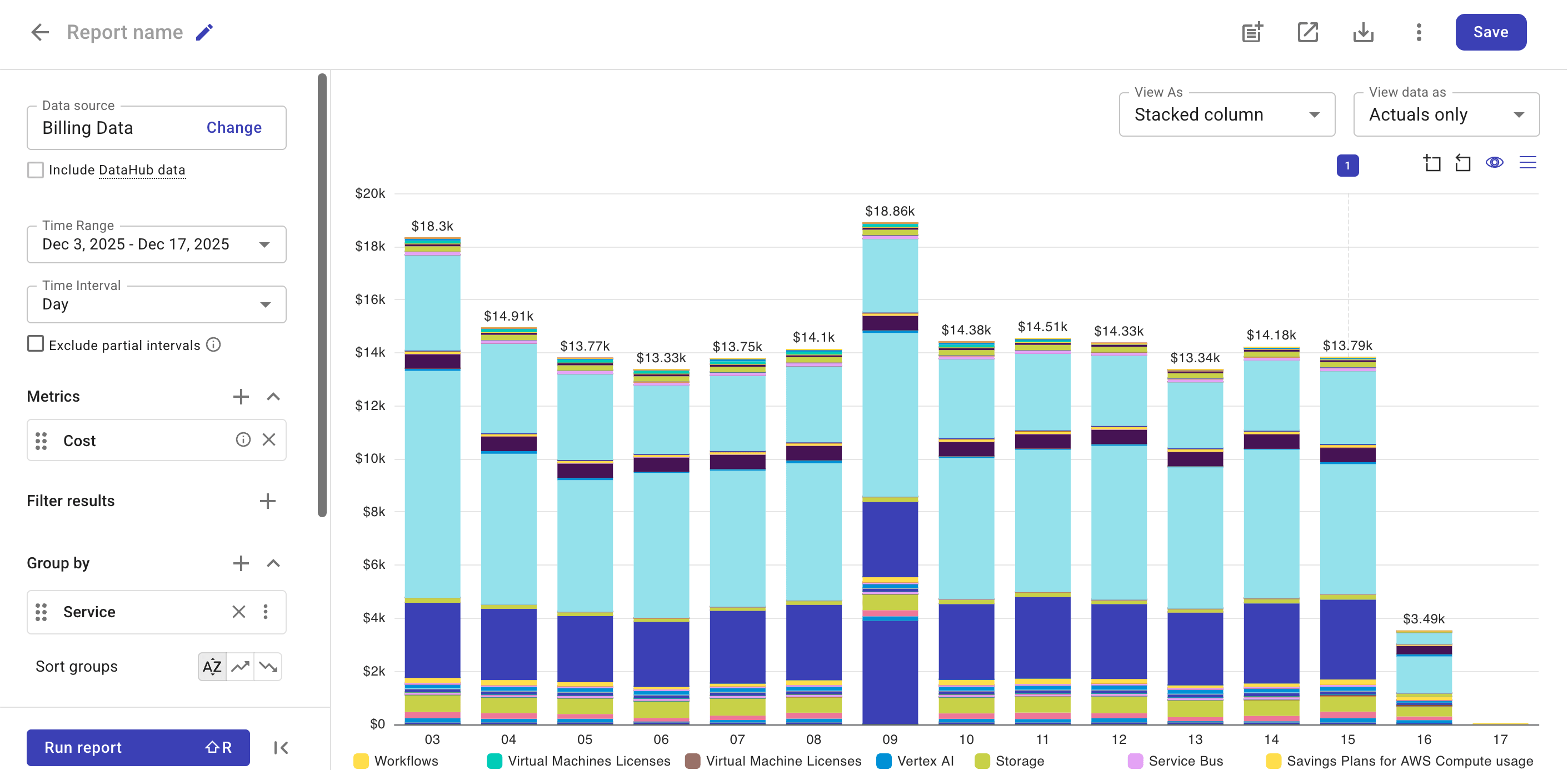Edit report name with pencil icon
Image resolution: width=1568 pixels, height=770 pixels.
(x=204, y=32)
